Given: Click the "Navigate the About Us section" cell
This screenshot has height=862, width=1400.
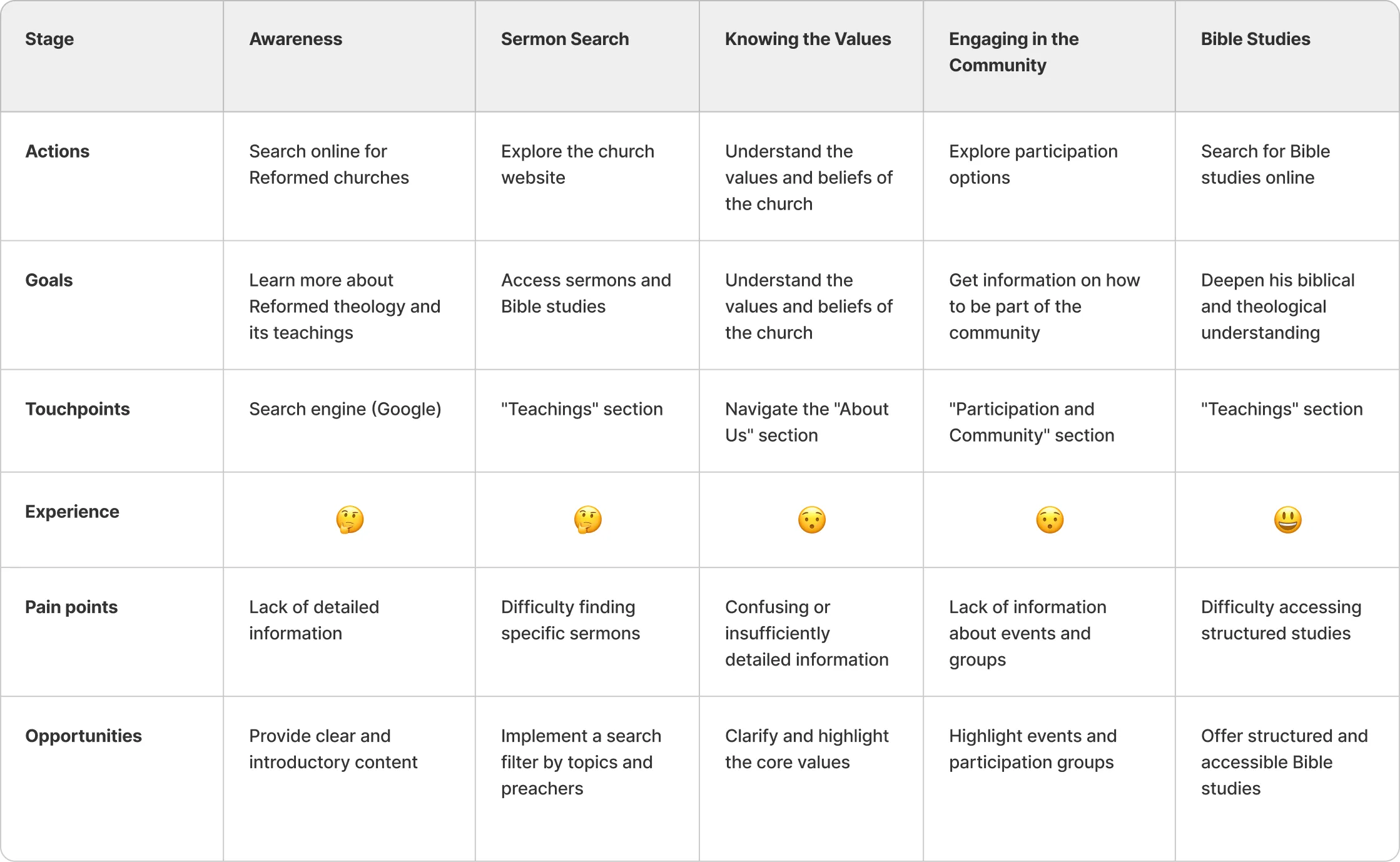Looking at the screenshot, I should tap(806, 422).
